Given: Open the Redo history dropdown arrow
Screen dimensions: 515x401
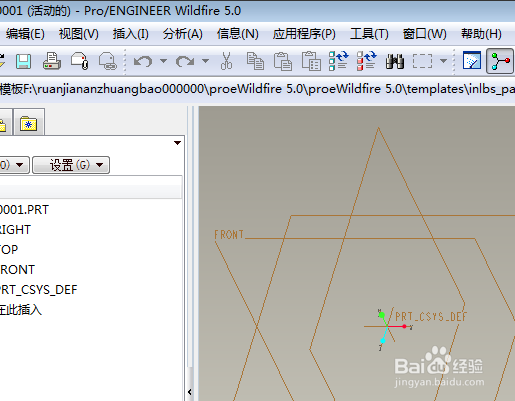Looking at the screenshot, I should point(205,61).
